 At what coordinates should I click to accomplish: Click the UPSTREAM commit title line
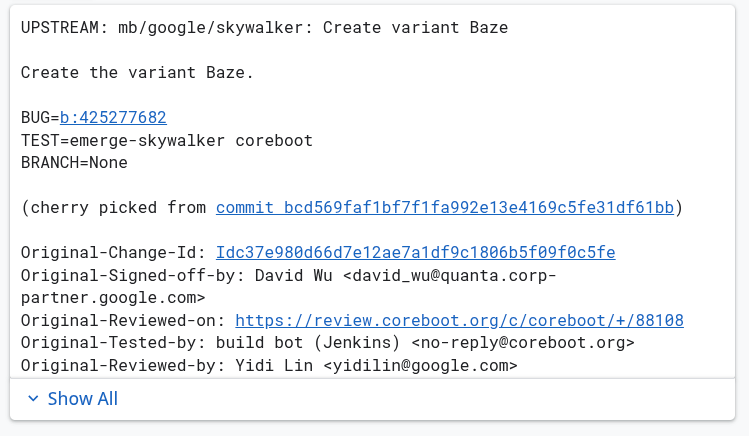point(264,28)
